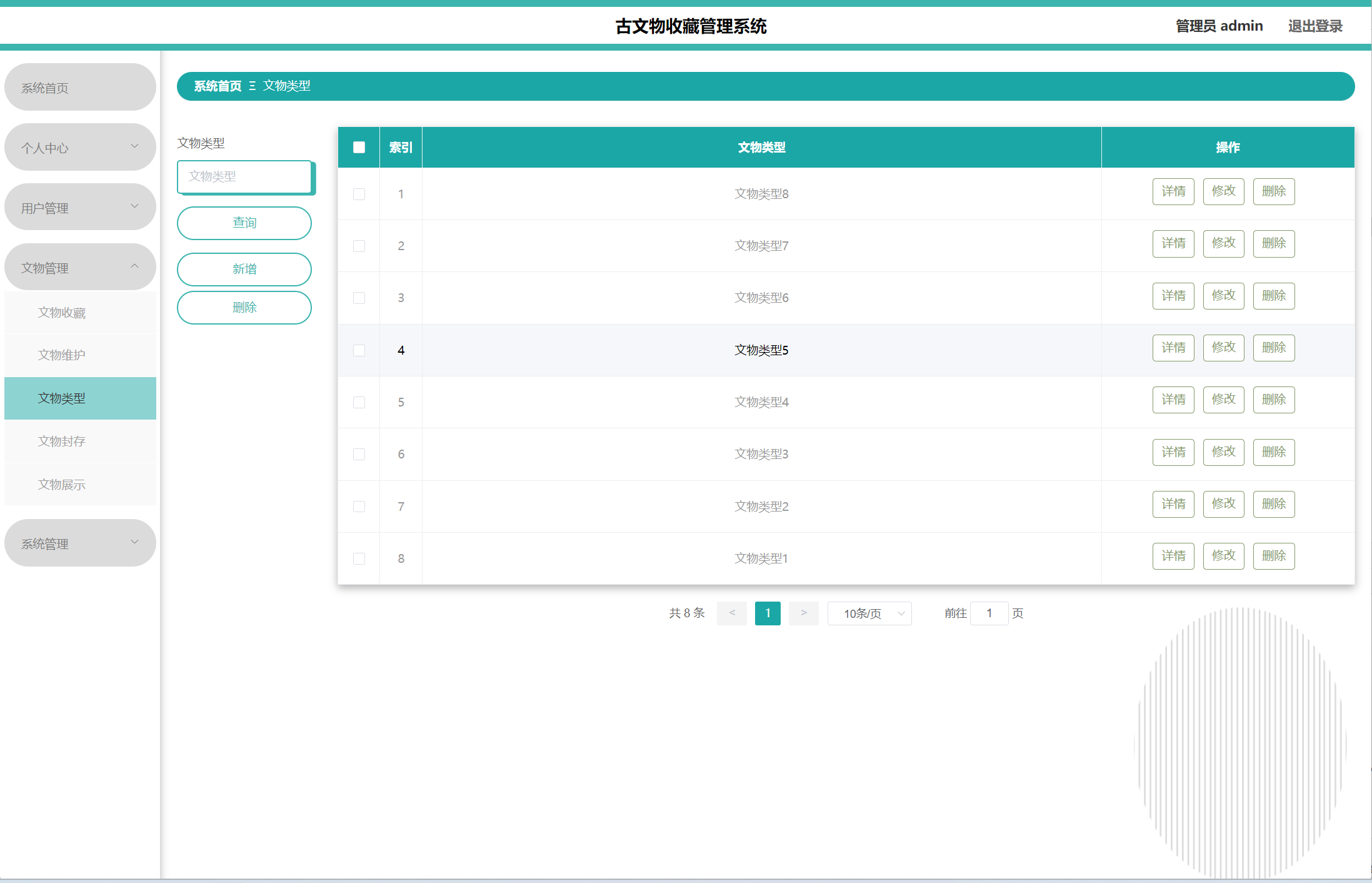Focus the 文物类型 search input field

244,176
